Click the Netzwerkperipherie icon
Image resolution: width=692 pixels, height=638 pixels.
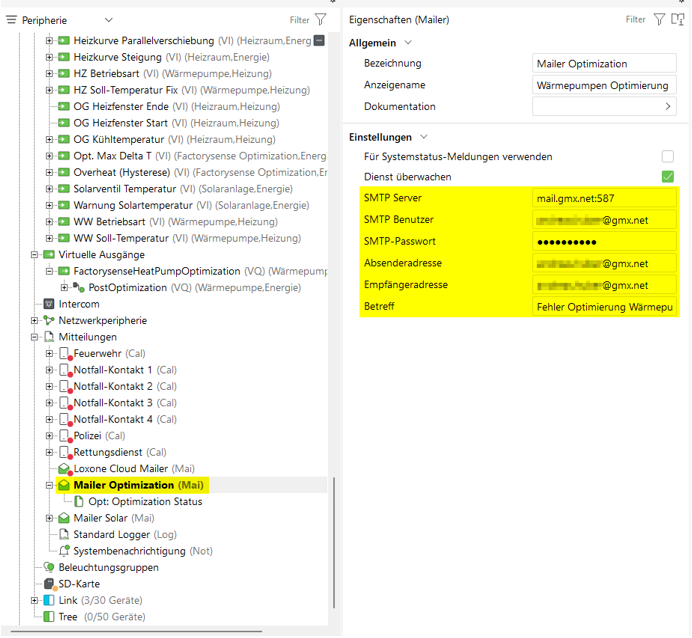point(48,320)
